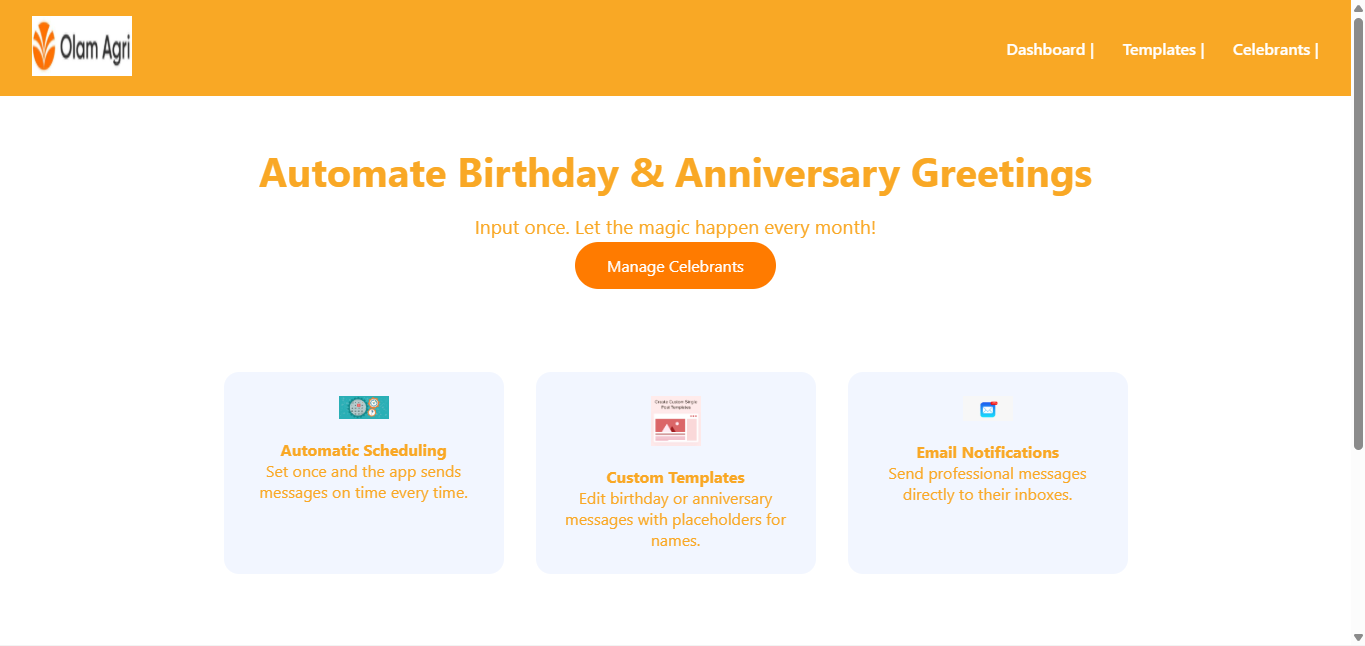This screenshot has height=646, width=1365.
Task: Click the Automatic Scheduling gears icon
Action: pos(364,407)
